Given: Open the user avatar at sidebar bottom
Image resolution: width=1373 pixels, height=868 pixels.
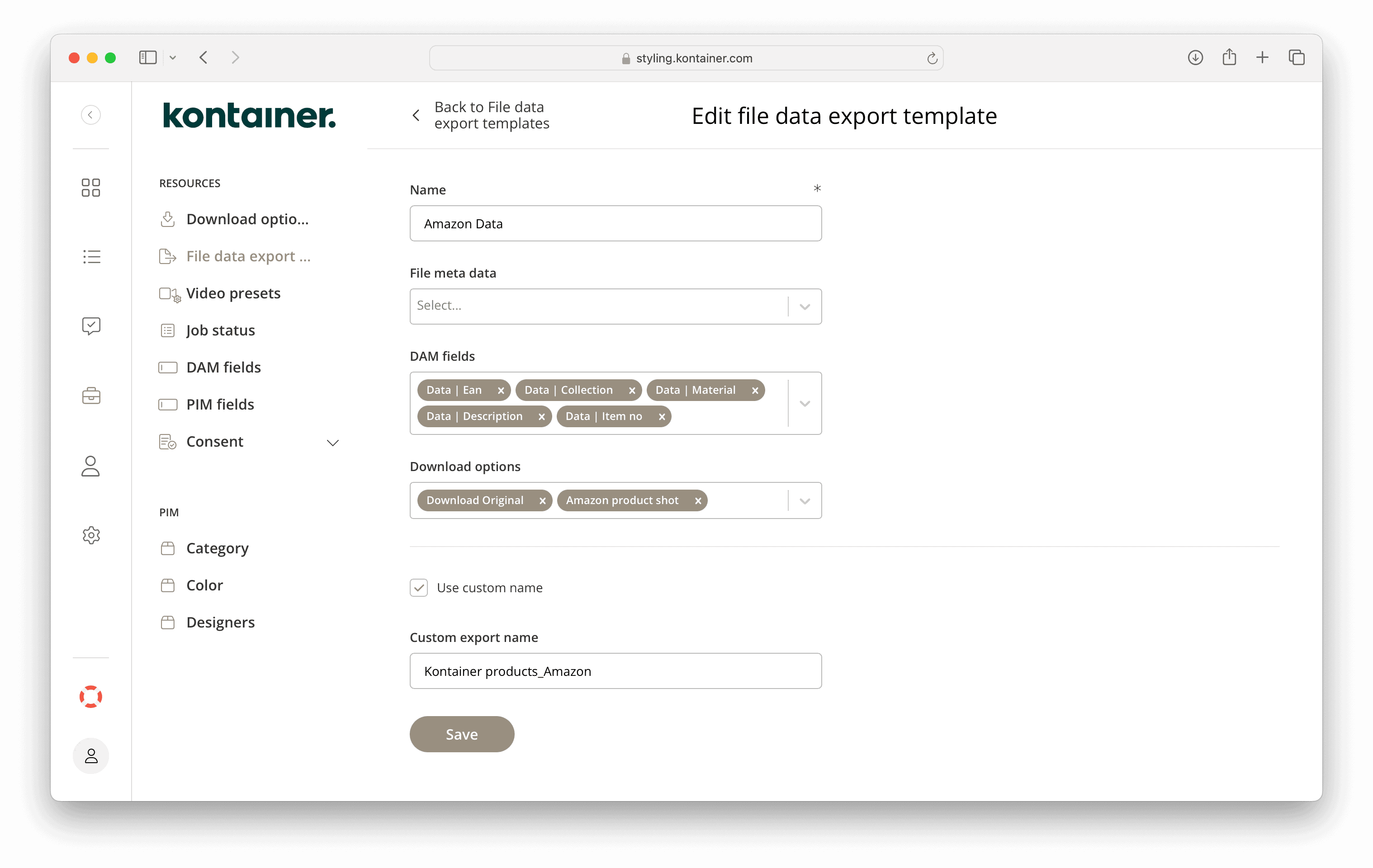Looking at the screenshot, I should 90,756.
